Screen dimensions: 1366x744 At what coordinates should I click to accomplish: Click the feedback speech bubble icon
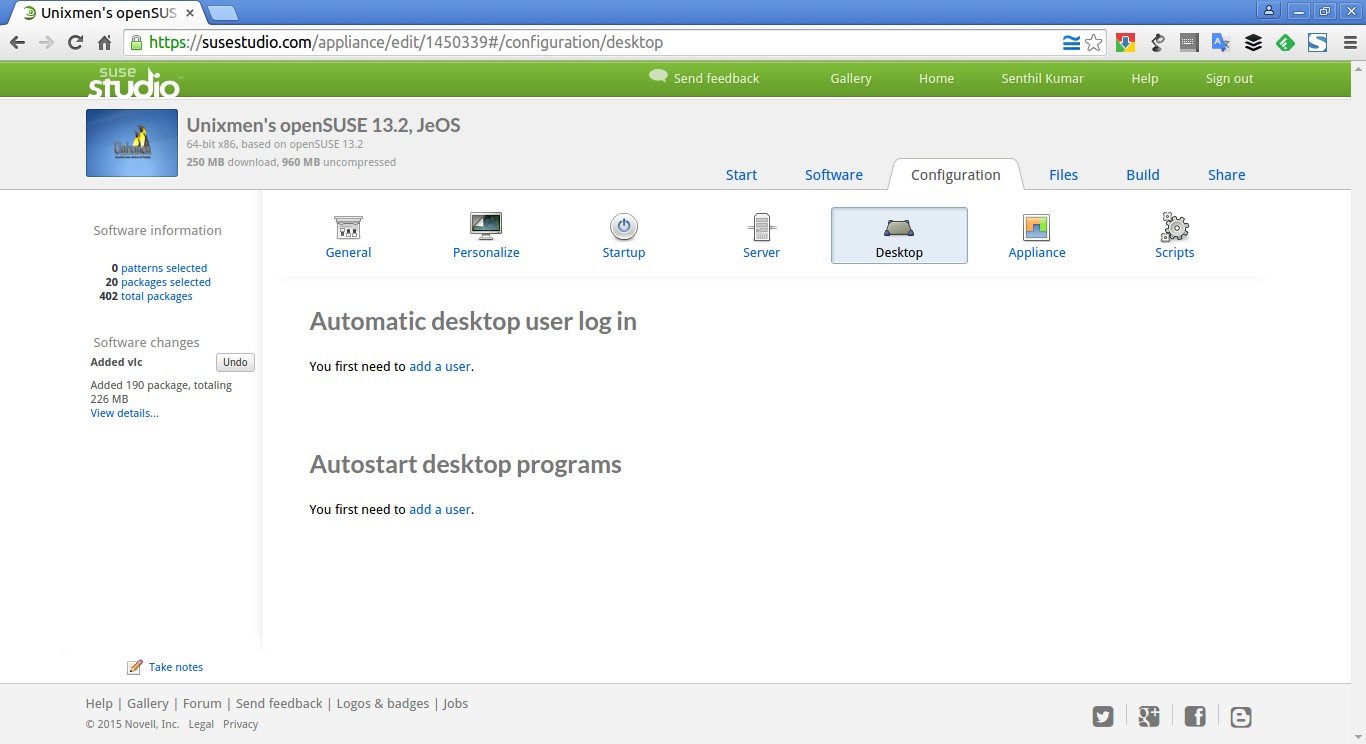(658, 76)
